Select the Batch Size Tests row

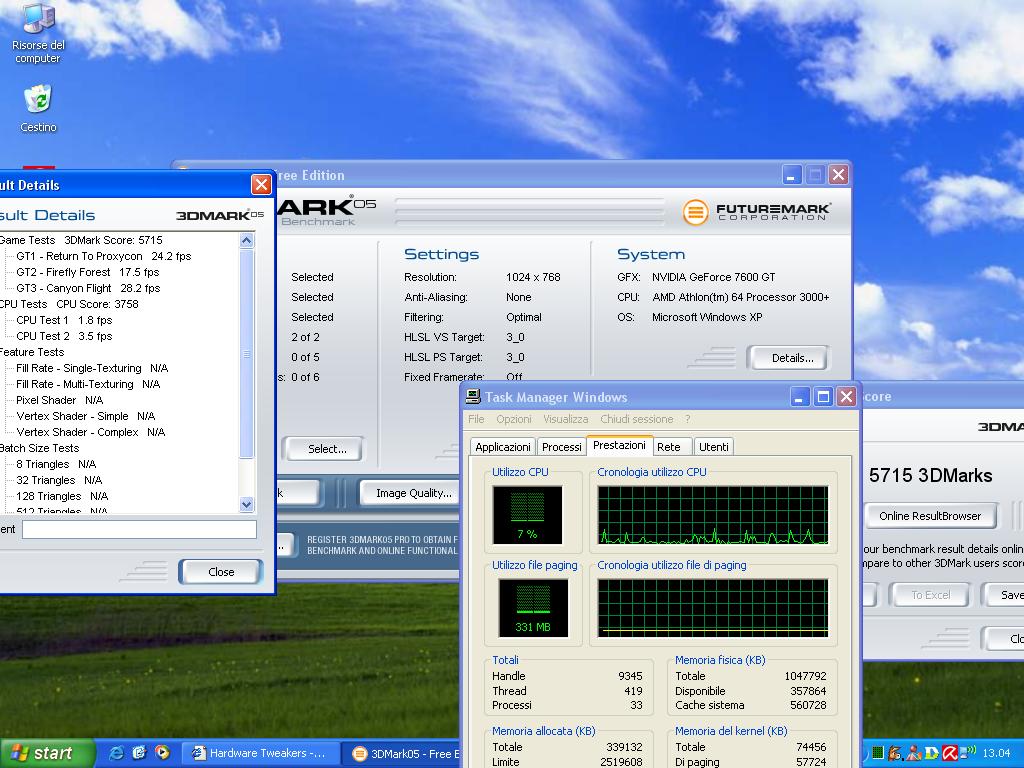point(39,448)
